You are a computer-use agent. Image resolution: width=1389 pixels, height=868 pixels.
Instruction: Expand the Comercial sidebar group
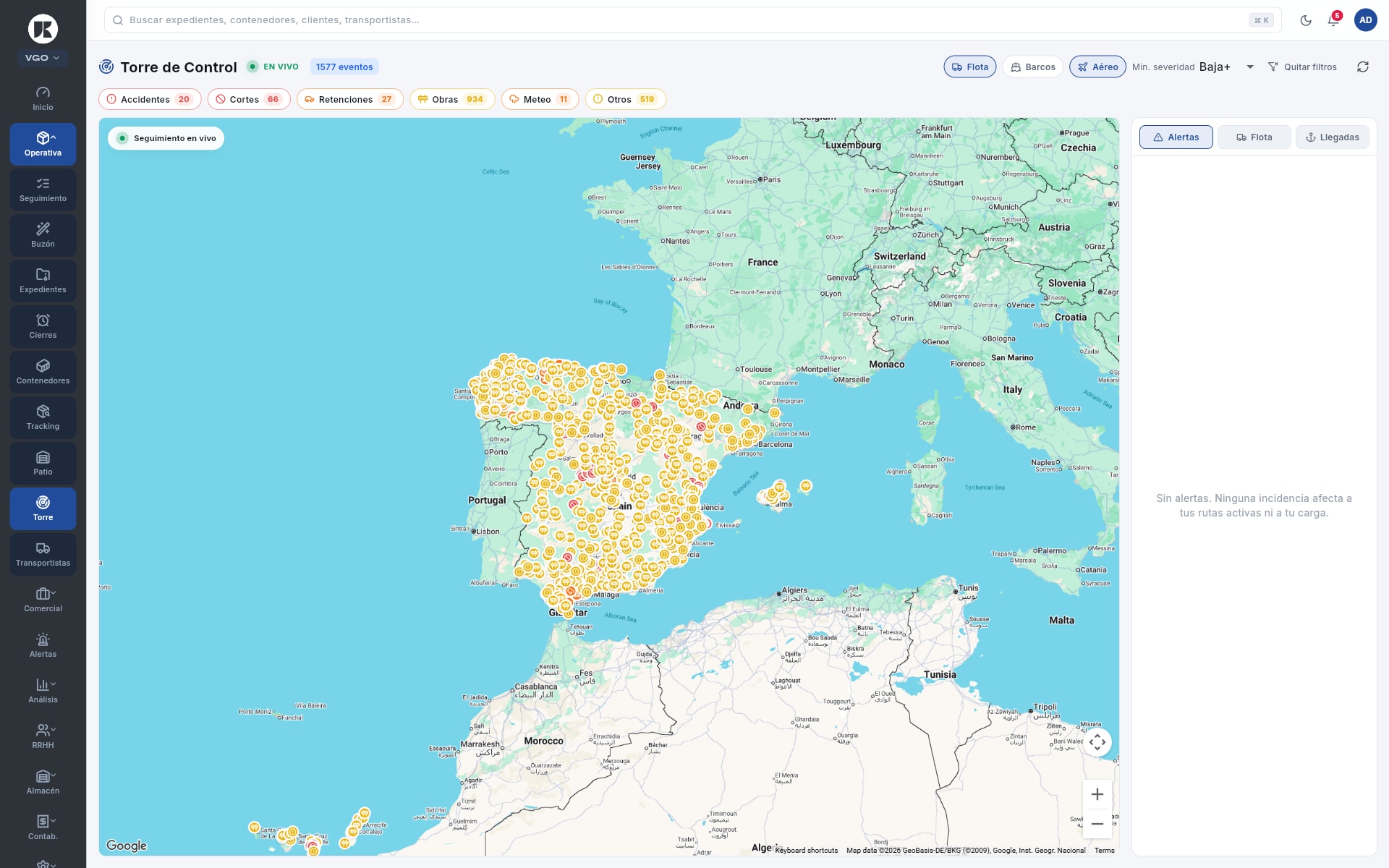[43, 600]
